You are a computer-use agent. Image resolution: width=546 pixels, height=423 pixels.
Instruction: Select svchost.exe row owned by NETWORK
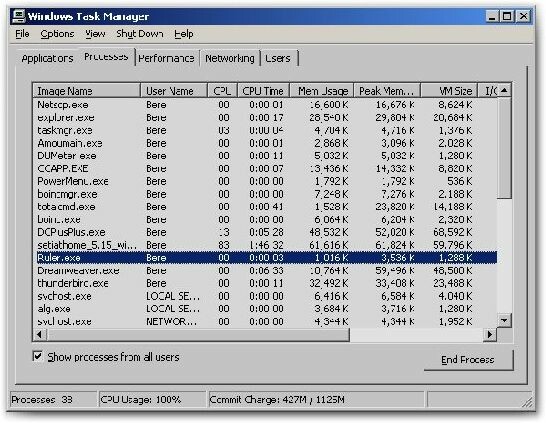[265, 321]
